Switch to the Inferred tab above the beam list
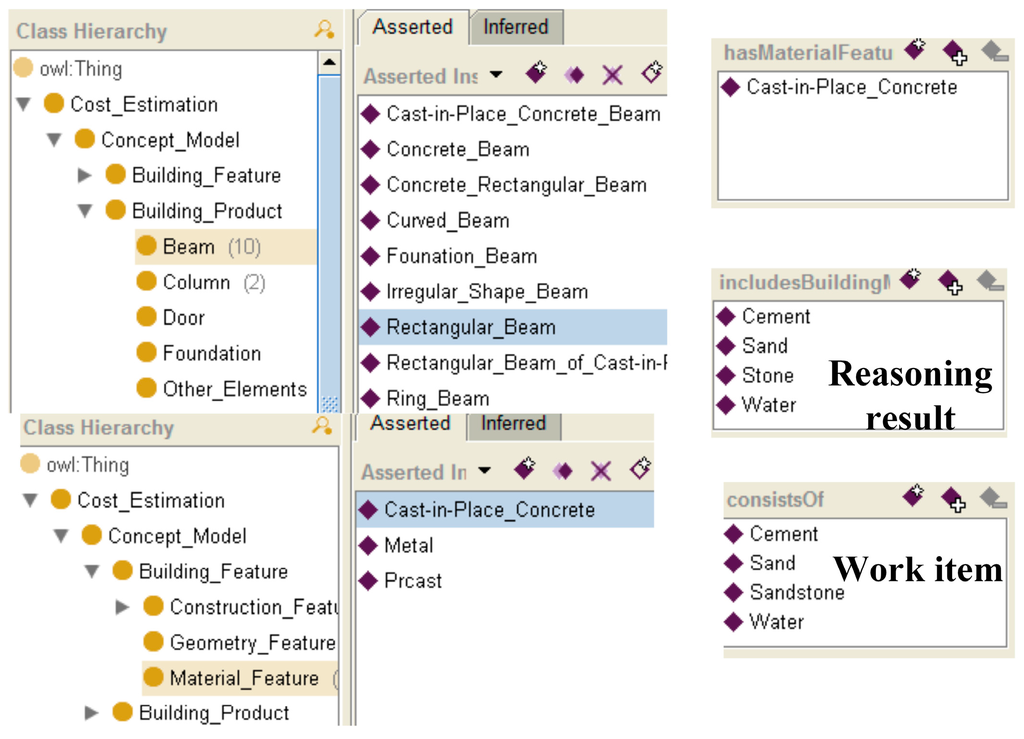Viewport: 1024px width, 739px height. click(x=515, y=27)
